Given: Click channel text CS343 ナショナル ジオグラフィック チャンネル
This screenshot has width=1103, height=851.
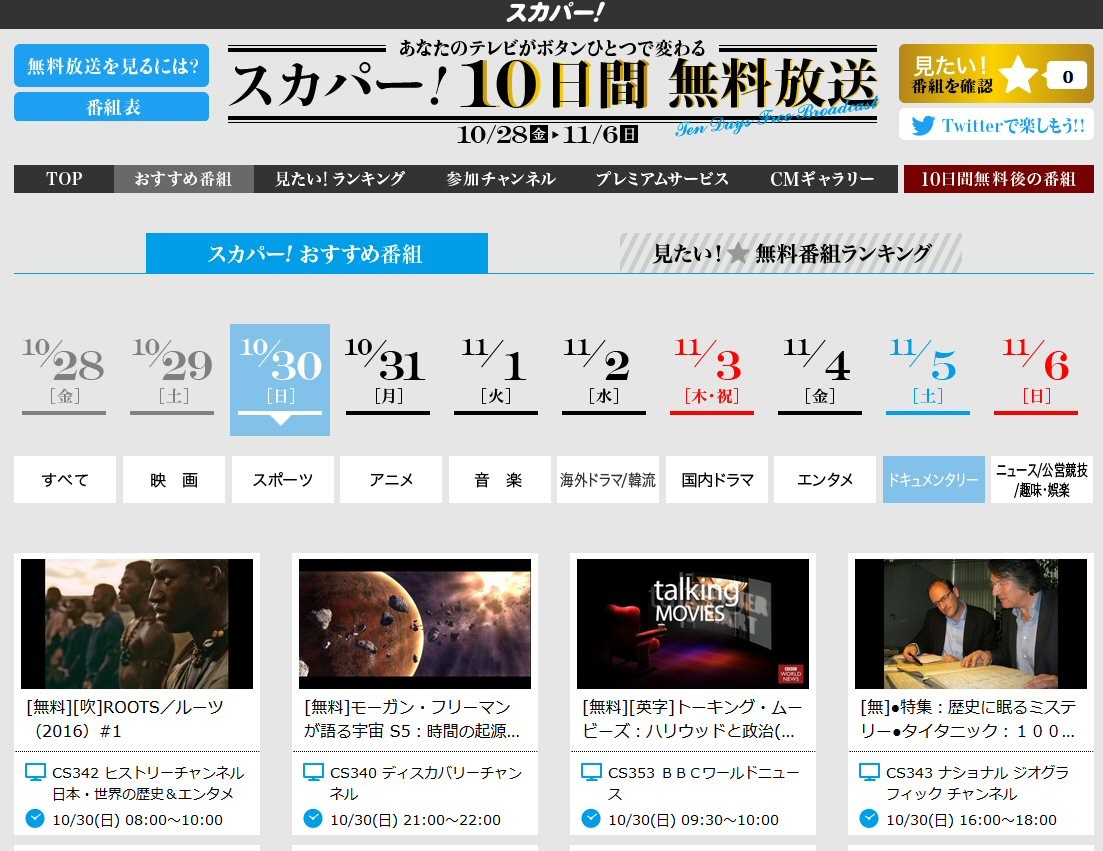Looking at the screenshot, I should tap(978, 783).
